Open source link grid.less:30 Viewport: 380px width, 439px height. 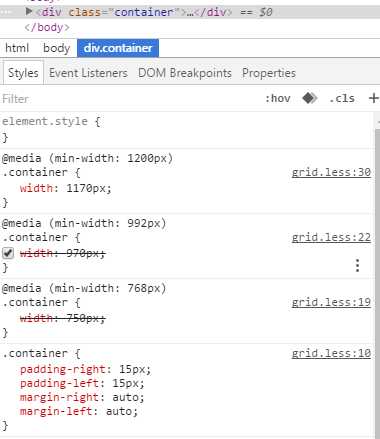point(331,172)
